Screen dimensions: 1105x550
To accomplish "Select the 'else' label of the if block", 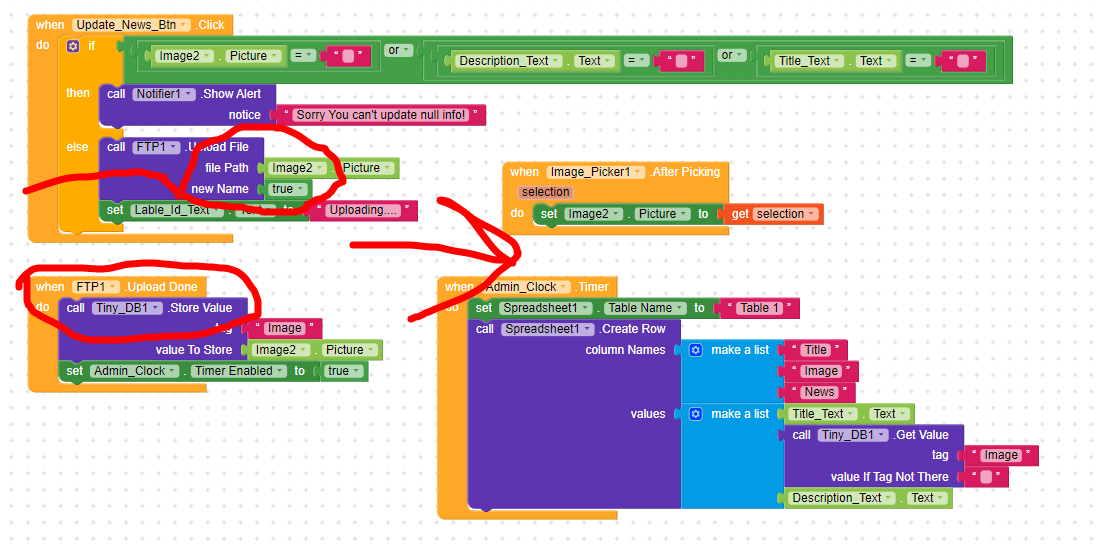I will point(78,147).
